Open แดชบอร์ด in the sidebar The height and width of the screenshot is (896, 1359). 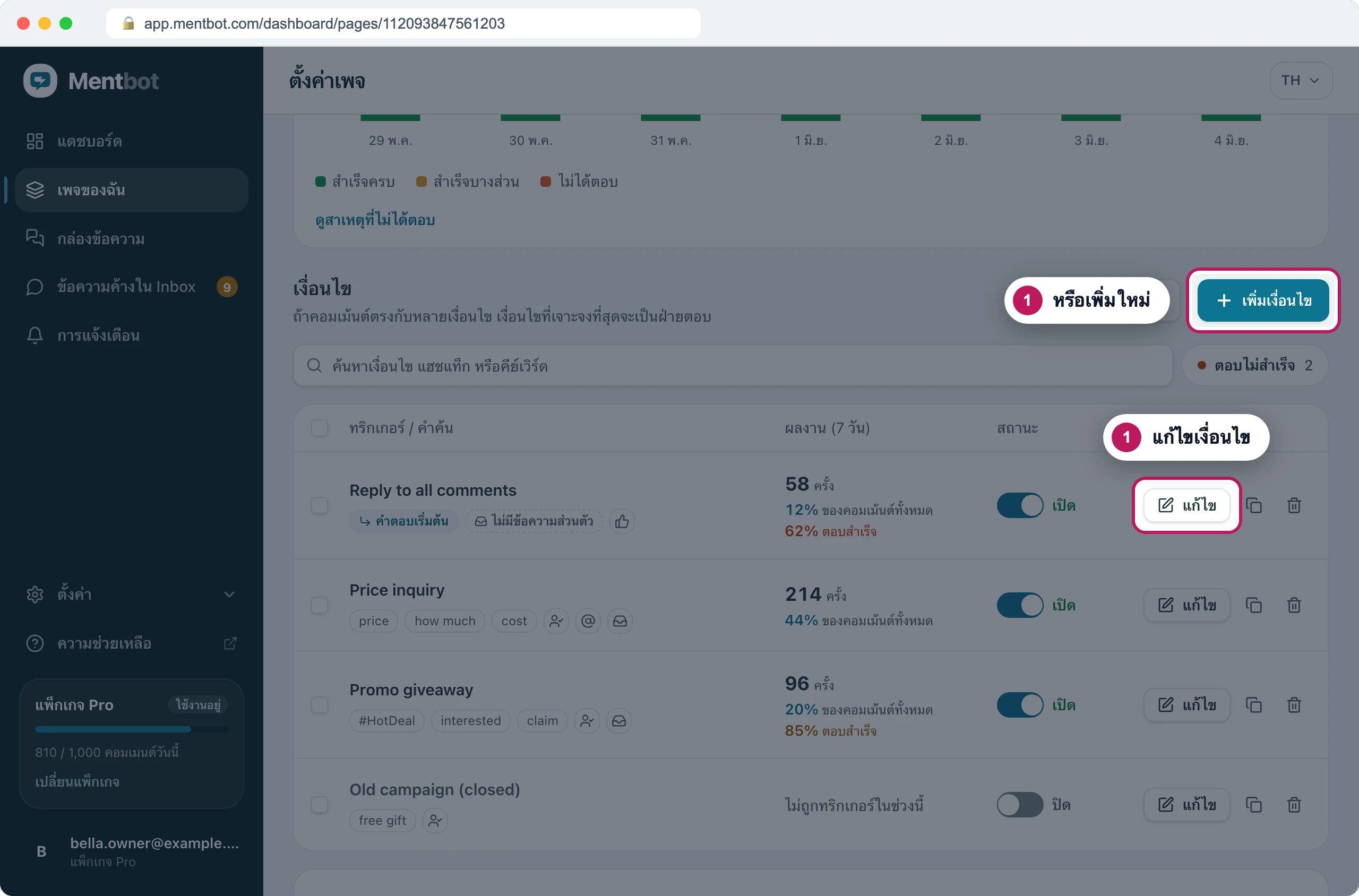click(132, 141)
